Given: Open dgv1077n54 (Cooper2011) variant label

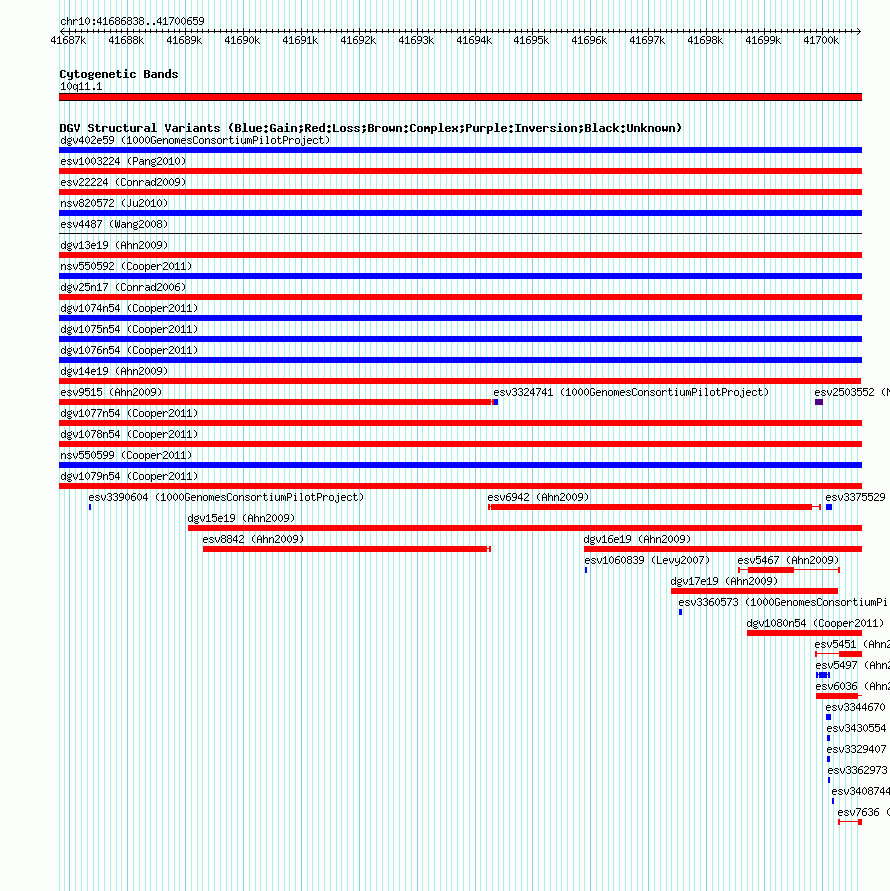Looking at the screenshot, I should (129, 414).
